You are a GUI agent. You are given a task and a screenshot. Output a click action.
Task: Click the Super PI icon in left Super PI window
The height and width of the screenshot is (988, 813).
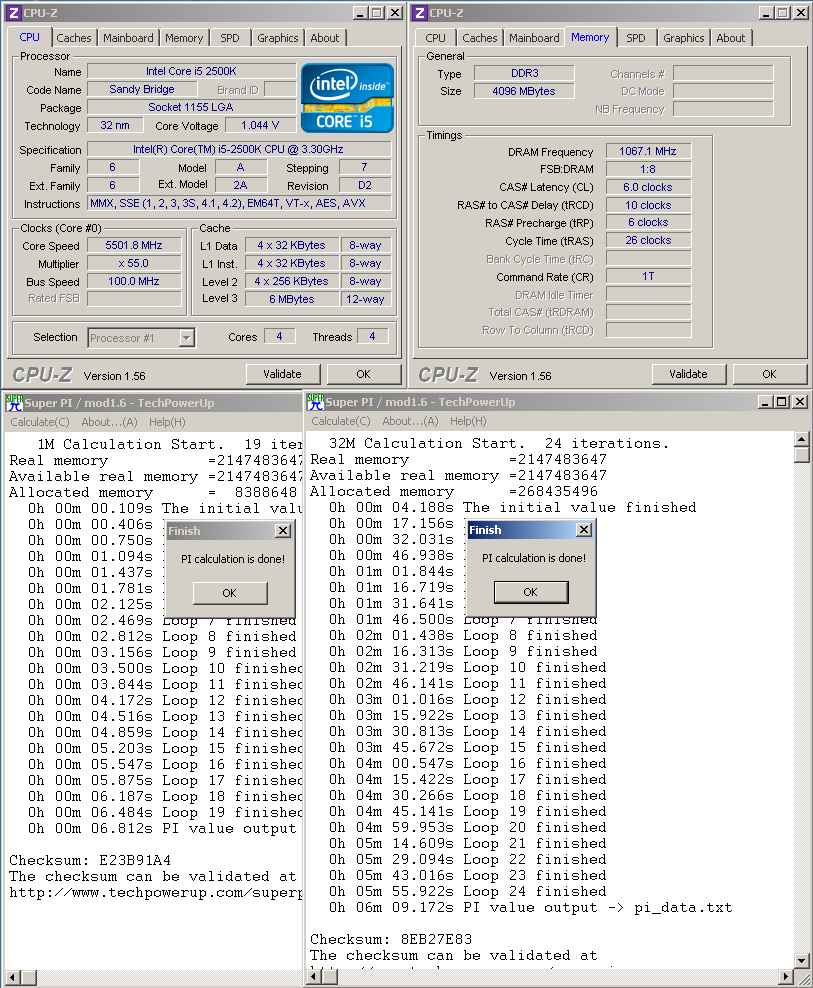(14, 403)
